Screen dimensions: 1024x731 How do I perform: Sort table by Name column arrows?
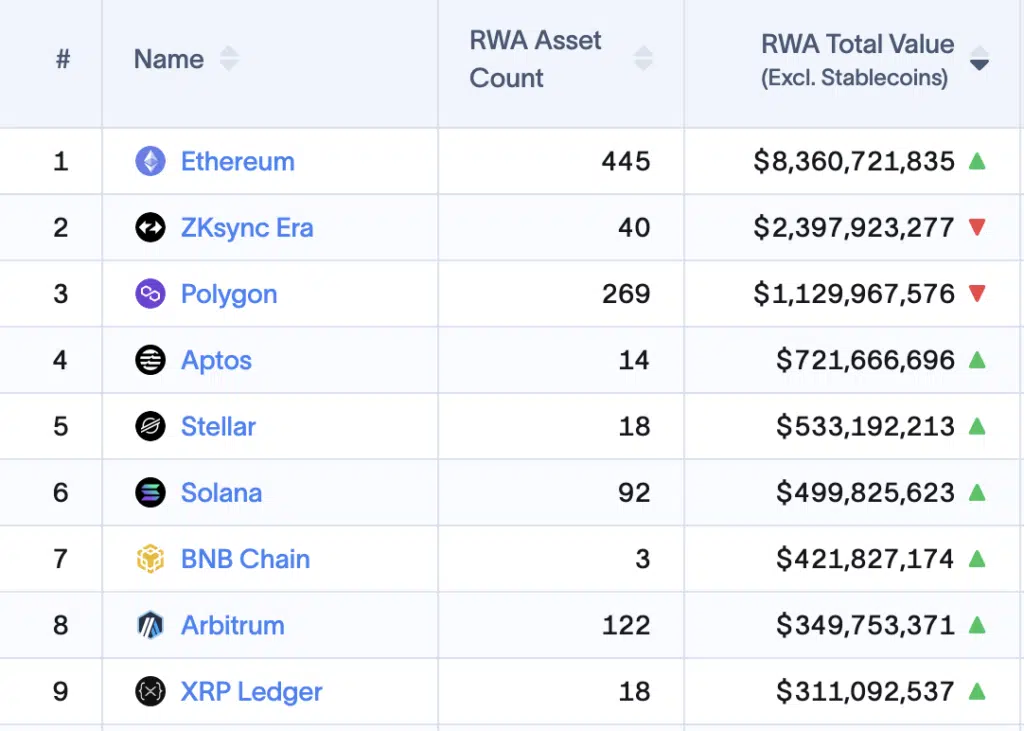pos(229,59)
